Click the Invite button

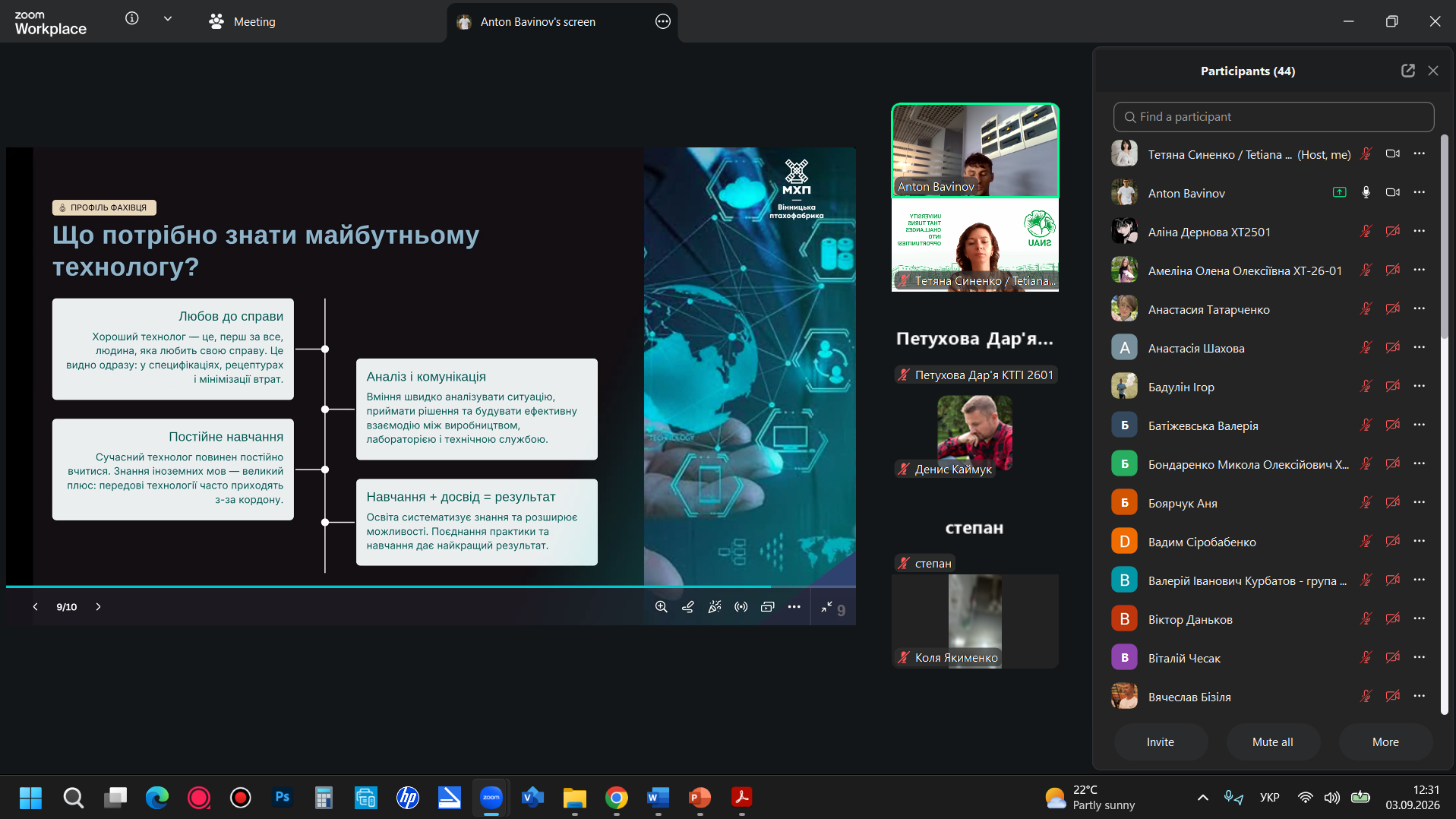pyautogui.click(x=1161, y=742)
